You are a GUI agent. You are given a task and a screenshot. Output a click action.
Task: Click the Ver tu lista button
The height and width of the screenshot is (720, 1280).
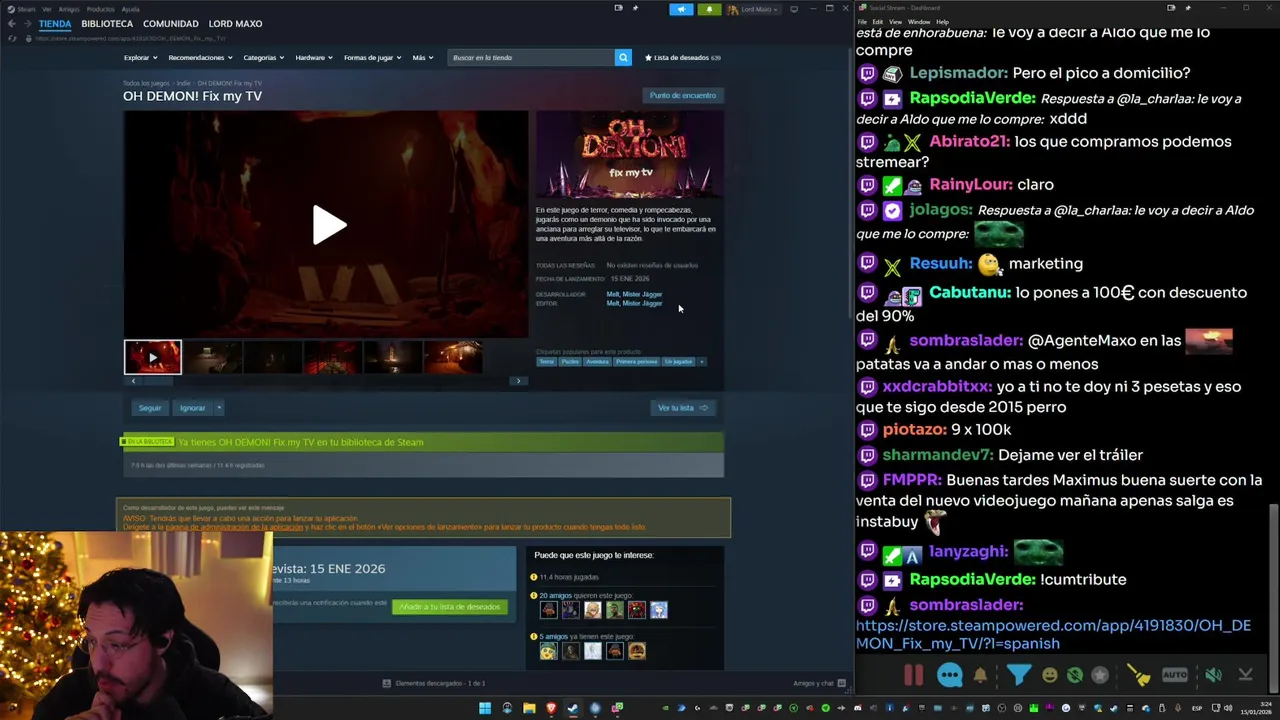coord(683,408)
